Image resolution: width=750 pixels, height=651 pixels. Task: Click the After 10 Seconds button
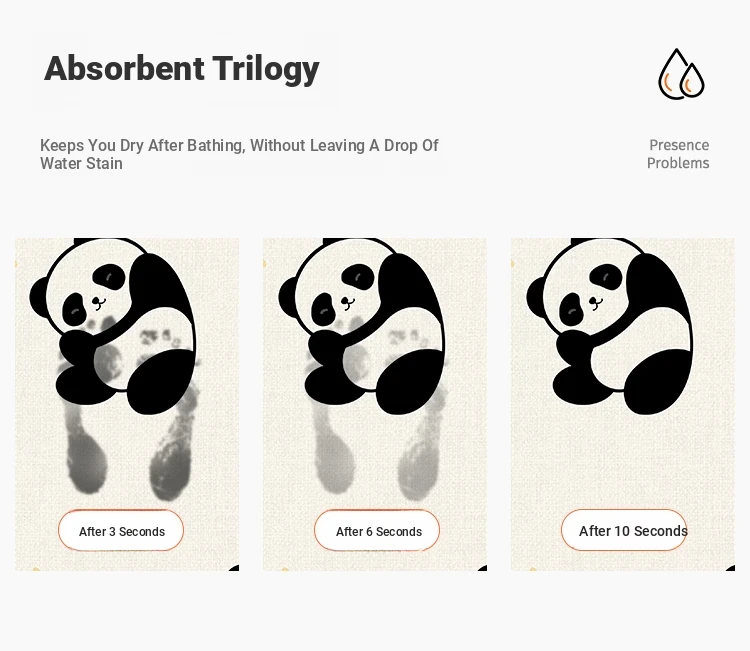(x=624, y=530)
